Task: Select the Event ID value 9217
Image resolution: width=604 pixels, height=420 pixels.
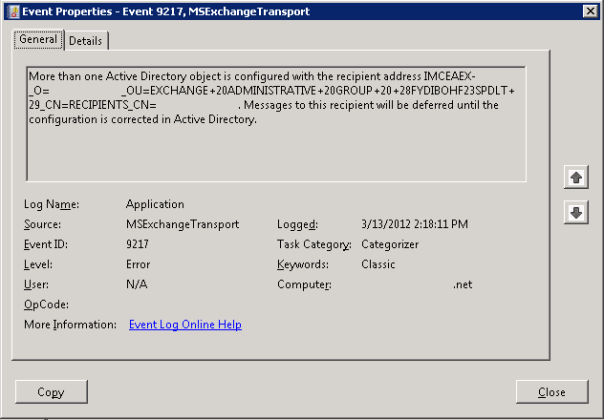Action: pyautogui.click(x=138, y=245)
